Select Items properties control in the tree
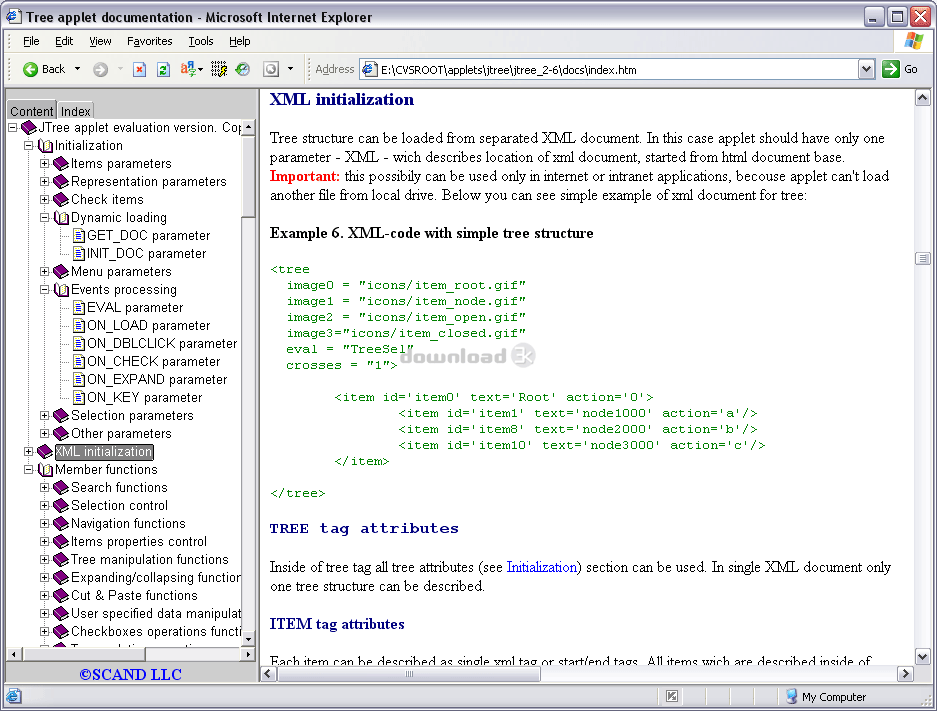This screenshot has width=937, height=711. (139, 542)
